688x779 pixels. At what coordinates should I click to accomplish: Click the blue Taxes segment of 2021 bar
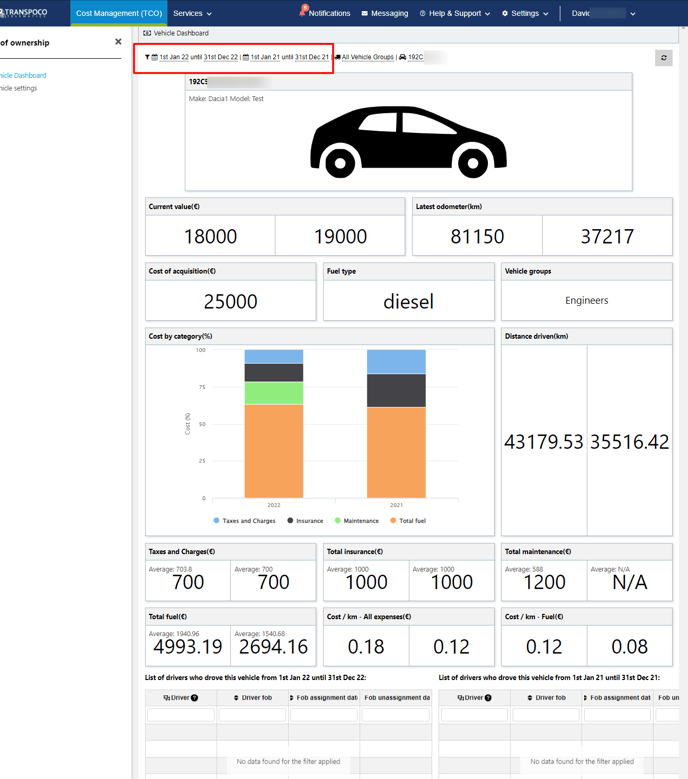point(396,362)
